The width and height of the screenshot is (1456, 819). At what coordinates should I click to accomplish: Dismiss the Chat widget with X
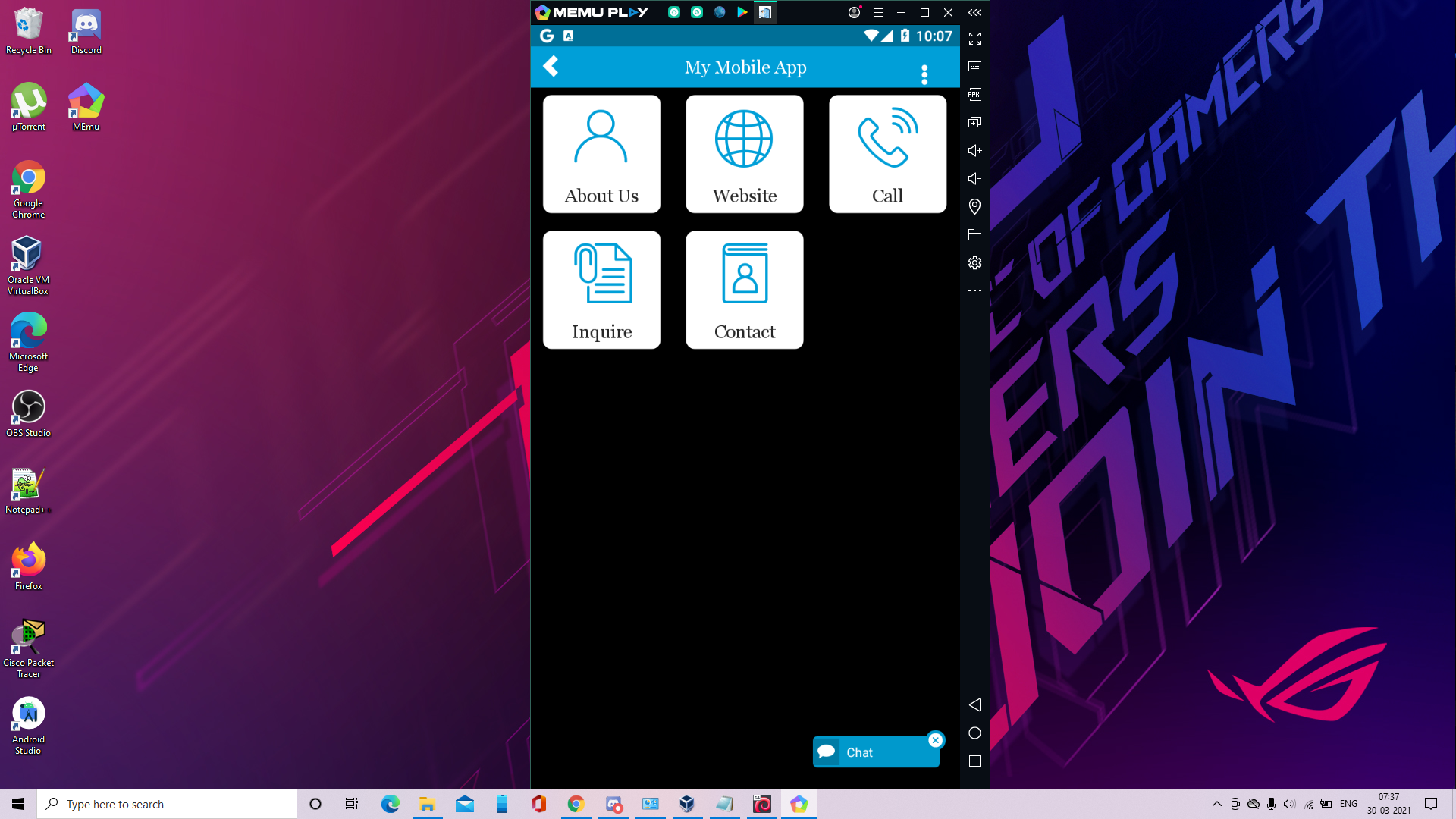click(x=936, y=740)
